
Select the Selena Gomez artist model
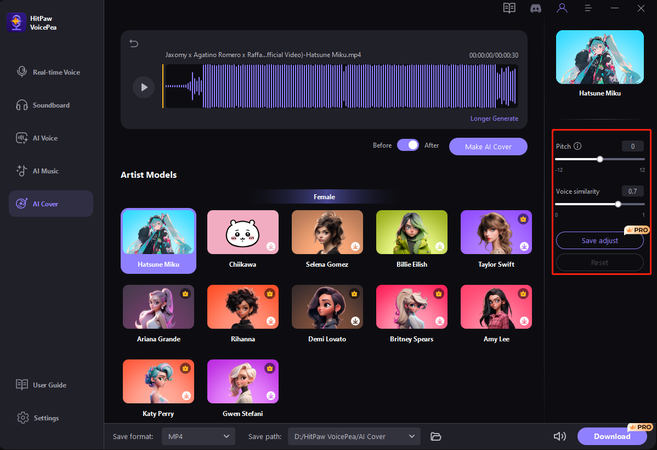[327, 239]
